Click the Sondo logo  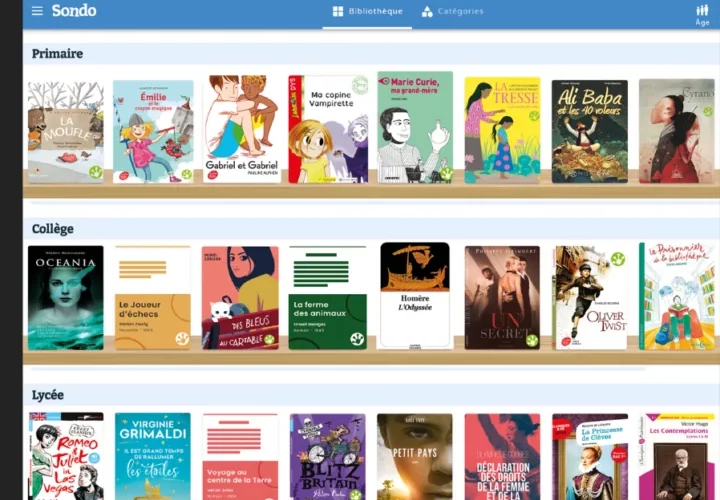click(x=74, y=11)
